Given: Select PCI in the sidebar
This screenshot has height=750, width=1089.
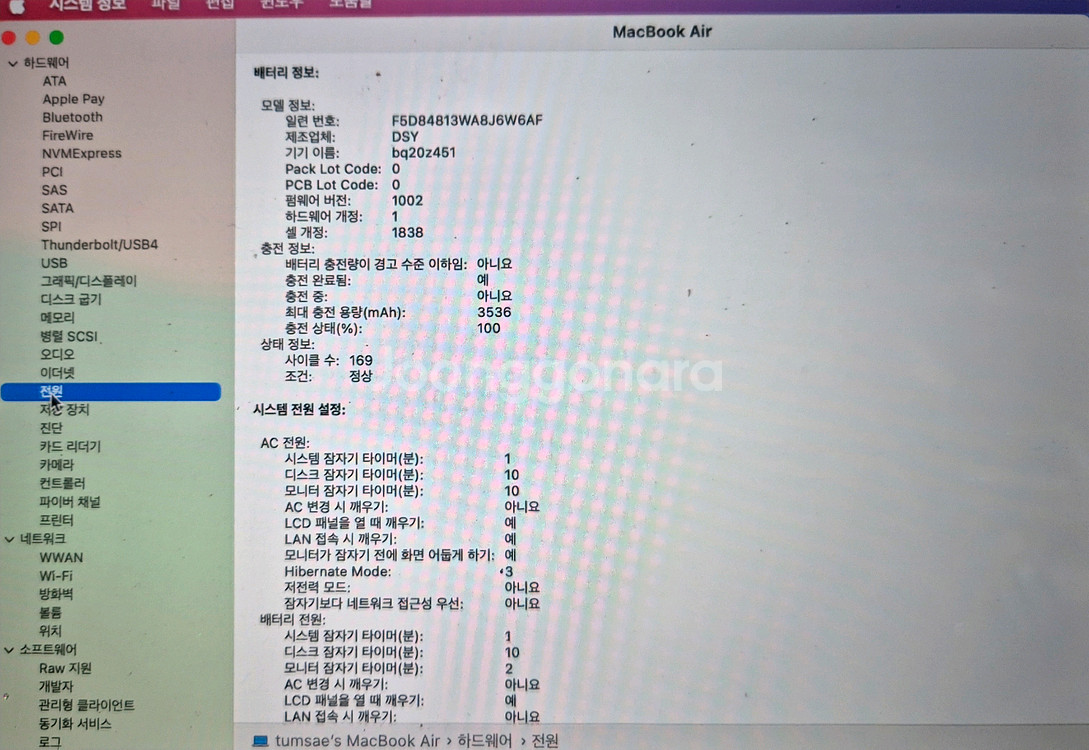Looking at the screenshot, I should click(x=52, y=172).
